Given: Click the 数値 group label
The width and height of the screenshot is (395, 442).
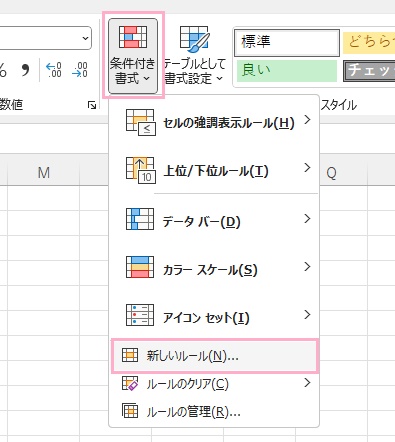Looking at the screenshot, I should 11,105.
